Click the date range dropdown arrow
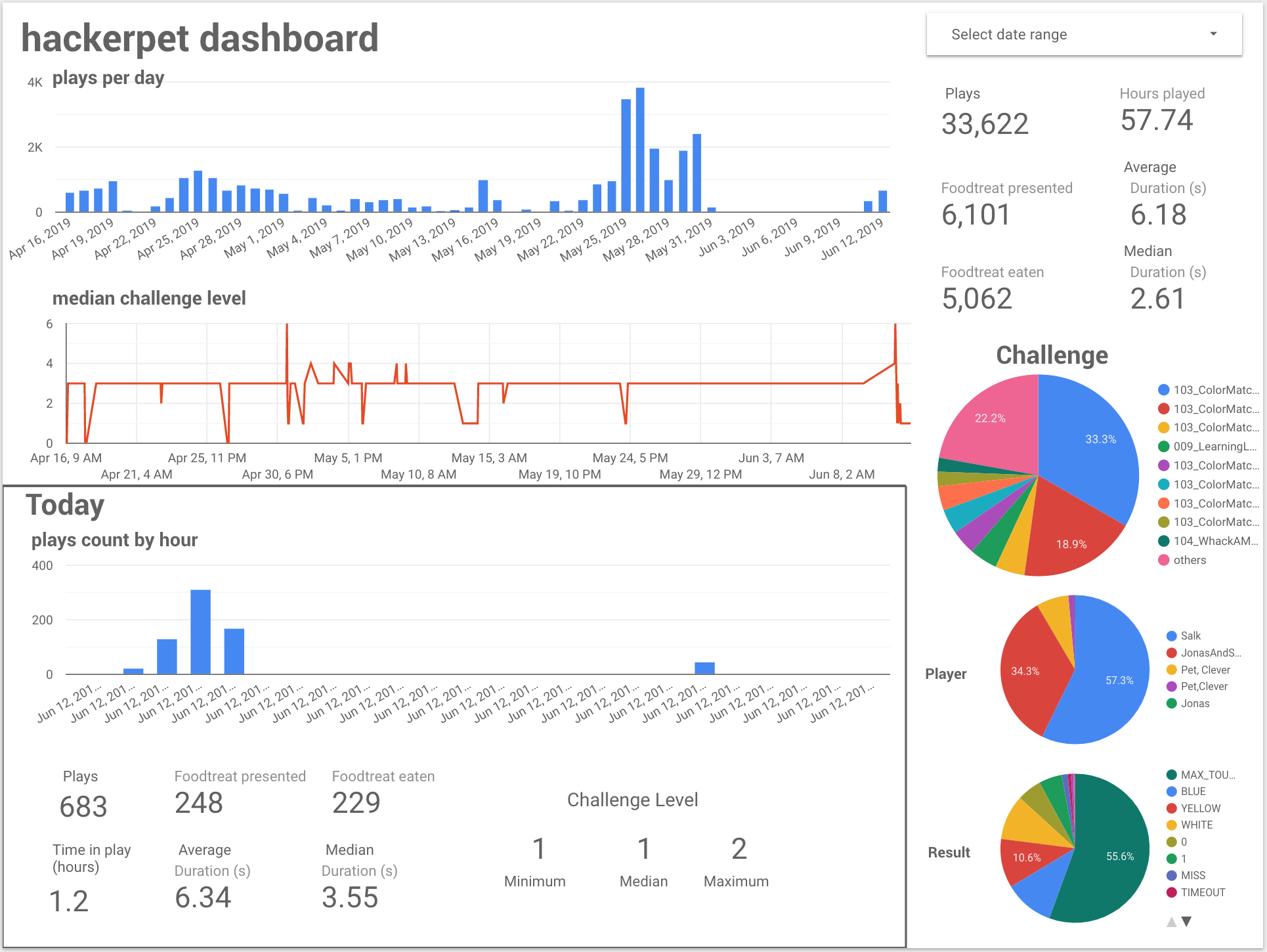This screenshot has width=1267, height=952. click(x=1213, y=34)
